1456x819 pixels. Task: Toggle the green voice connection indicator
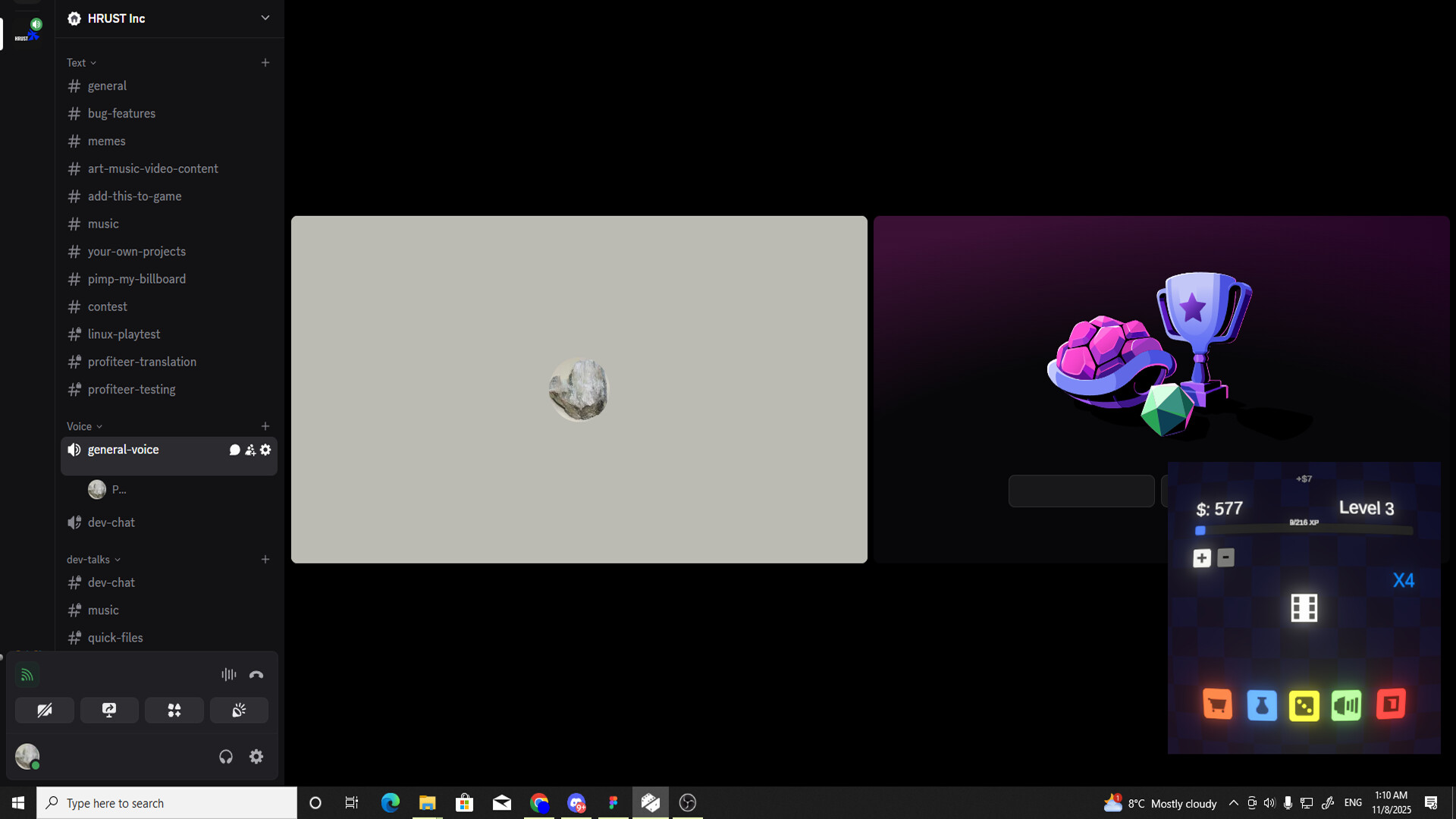(x=27, y=674)
